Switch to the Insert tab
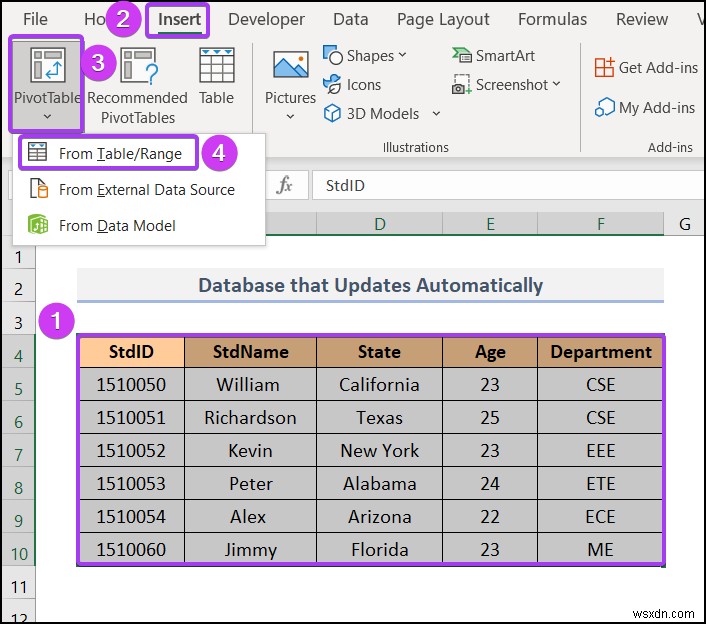 pos(179,19)
